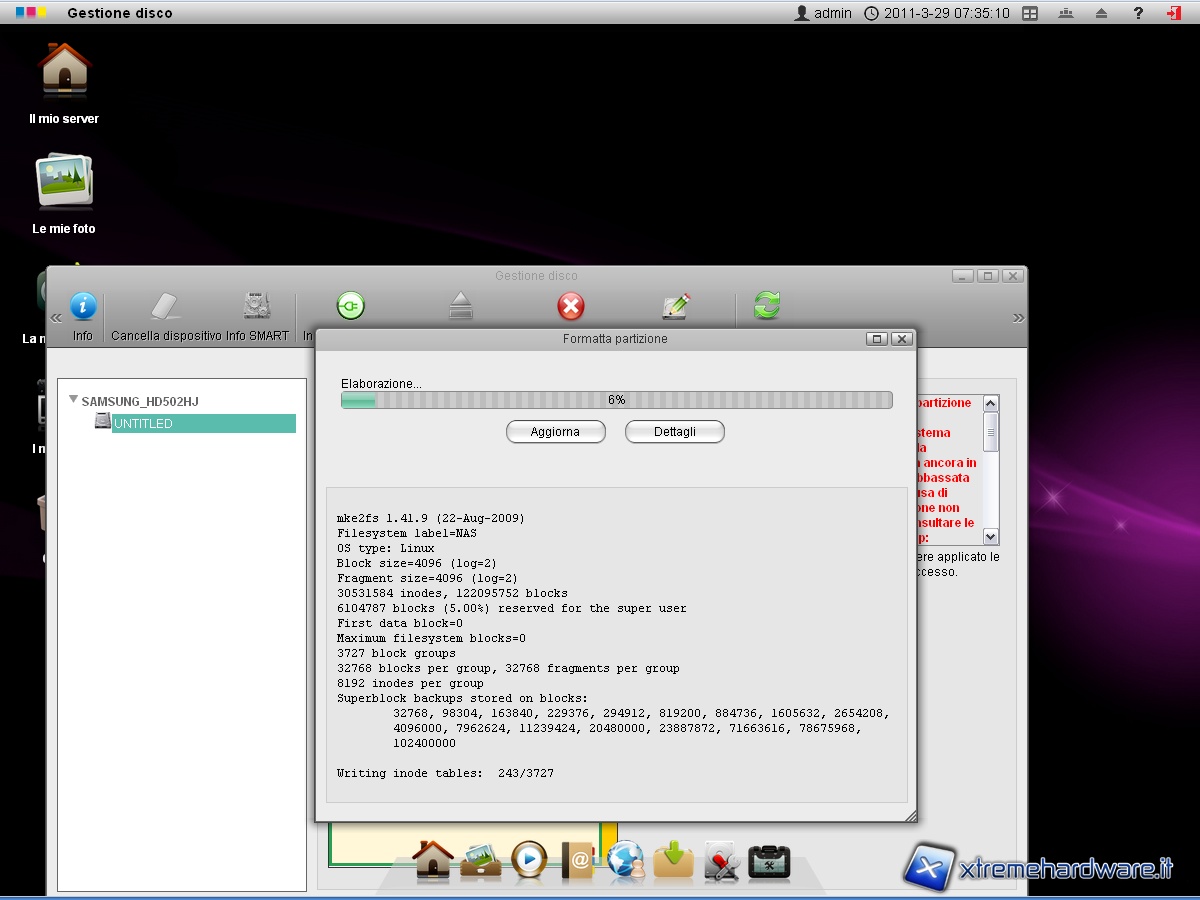The width and height of the screenshot is (1200, 900).
Task: Click the green refresh arrows icon
Action: (x=767, y=306)
